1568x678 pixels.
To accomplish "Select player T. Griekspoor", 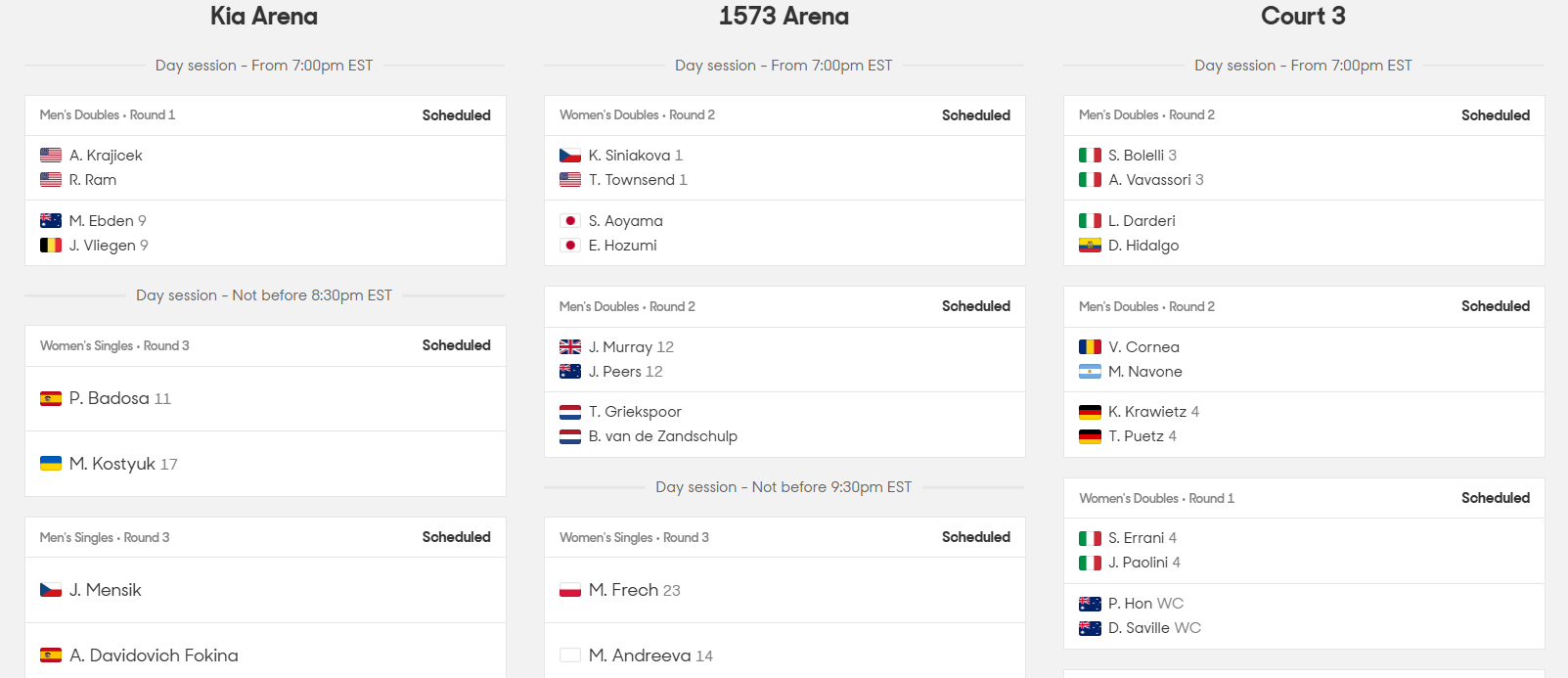I will [x=635, y=412].
